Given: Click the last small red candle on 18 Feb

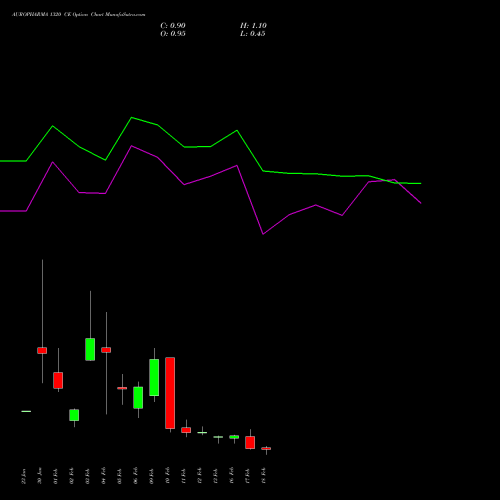Looking at the screenshot, I should pos(266,449).
